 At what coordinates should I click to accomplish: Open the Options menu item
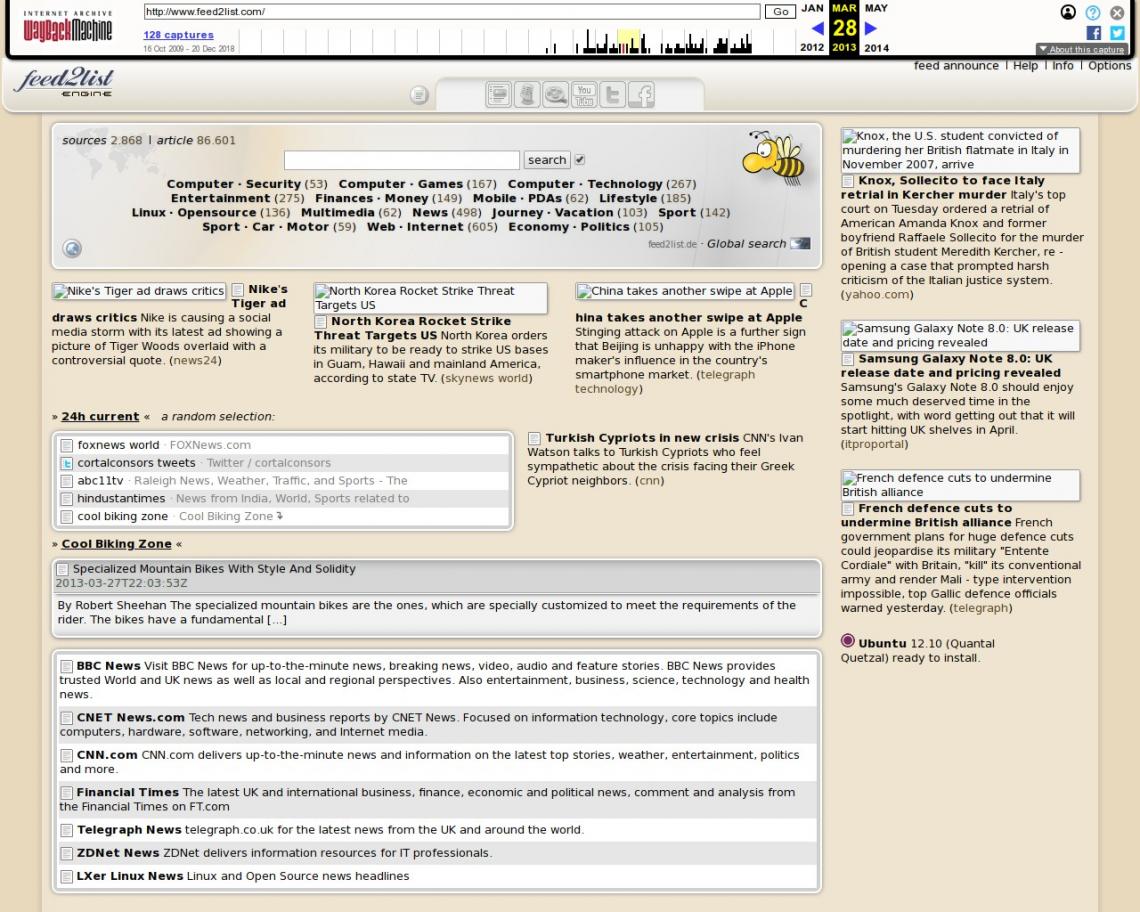tap(1109, 65)
